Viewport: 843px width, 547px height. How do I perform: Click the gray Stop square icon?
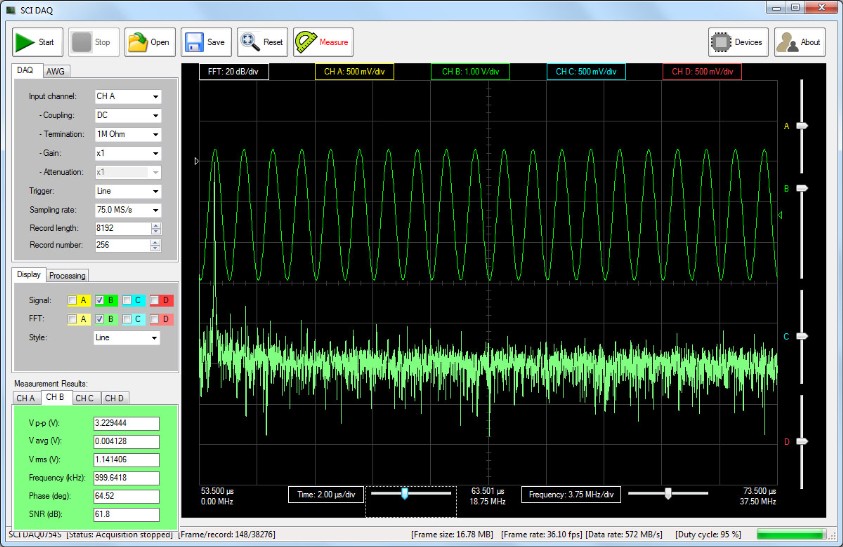[x=82, y=42]
